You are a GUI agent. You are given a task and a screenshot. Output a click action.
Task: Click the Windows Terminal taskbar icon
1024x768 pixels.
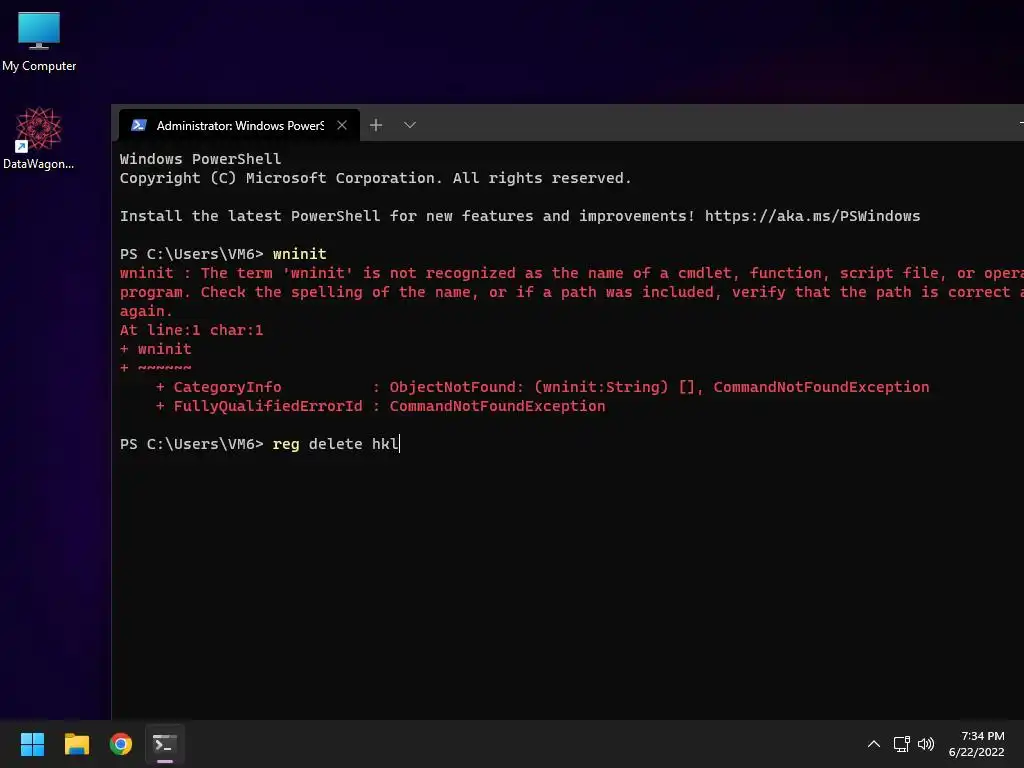[x=165, y=744]
